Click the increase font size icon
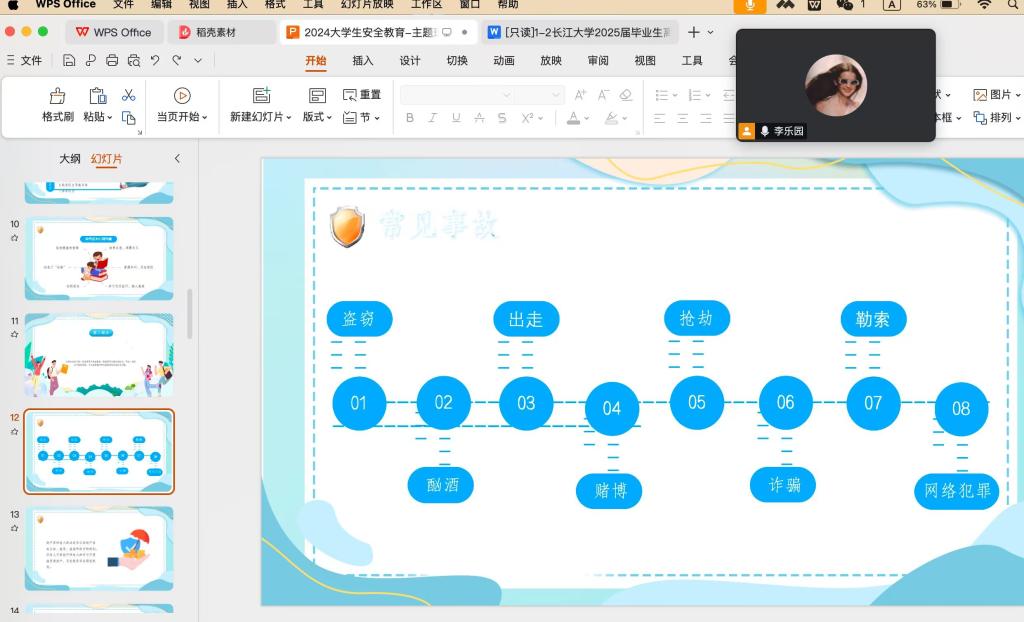 point(580,95)
